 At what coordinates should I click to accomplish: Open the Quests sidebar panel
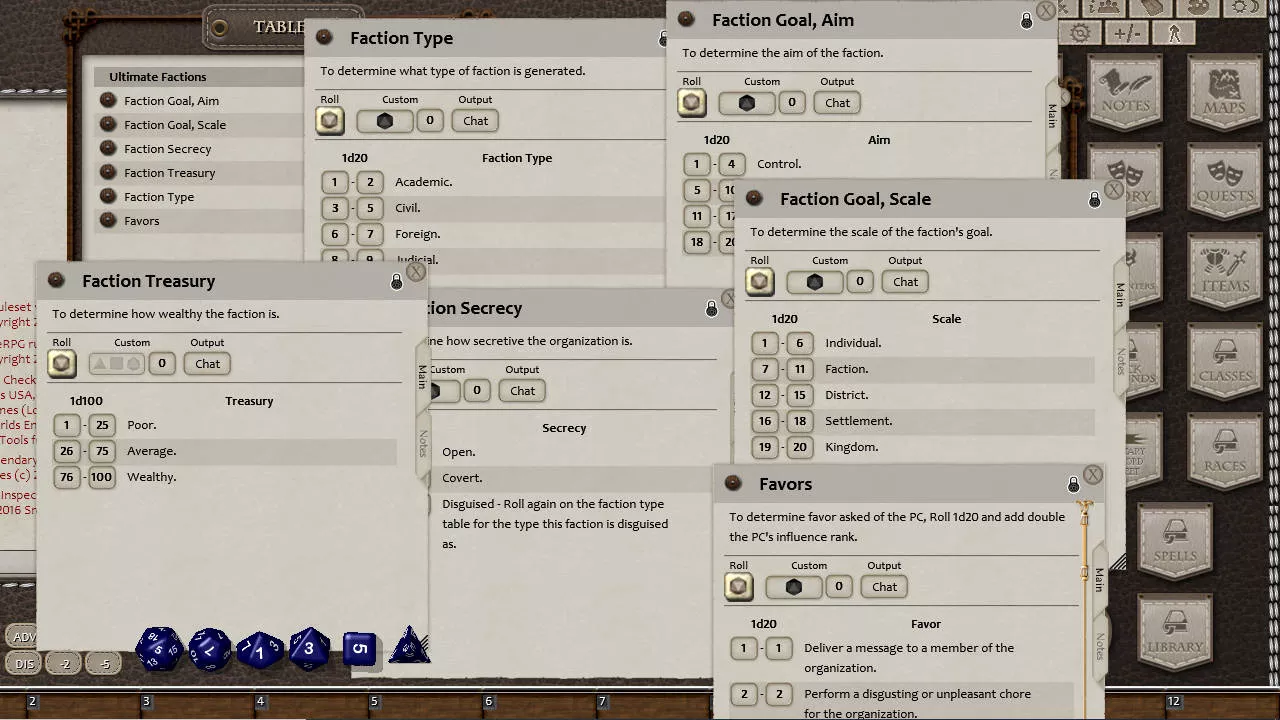point(1225,183)
